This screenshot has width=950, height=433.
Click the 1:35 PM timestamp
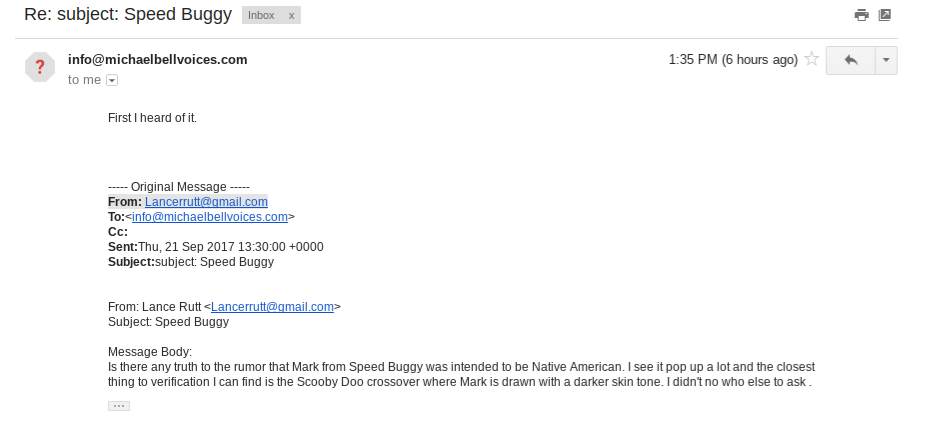(732, 60)
